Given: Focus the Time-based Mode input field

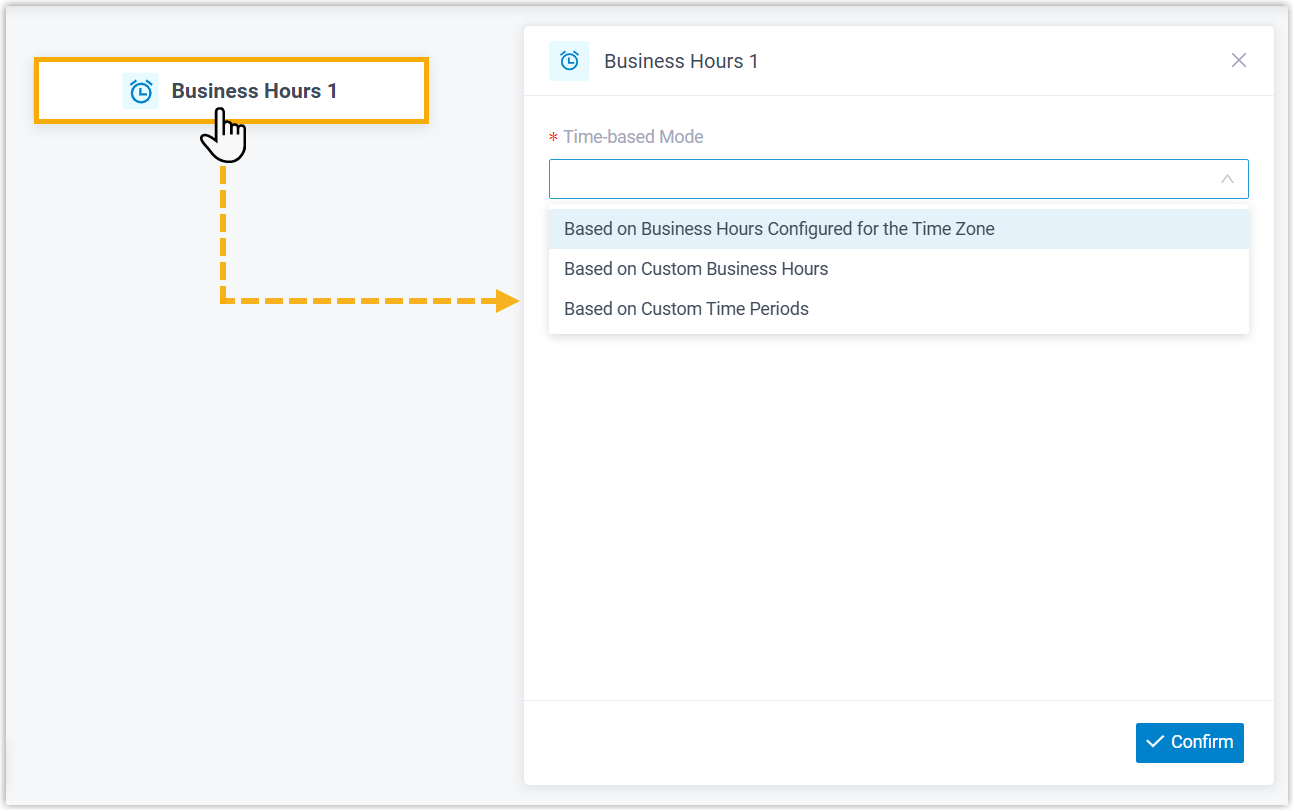Looking at the screenshot, I should point(880,179).
